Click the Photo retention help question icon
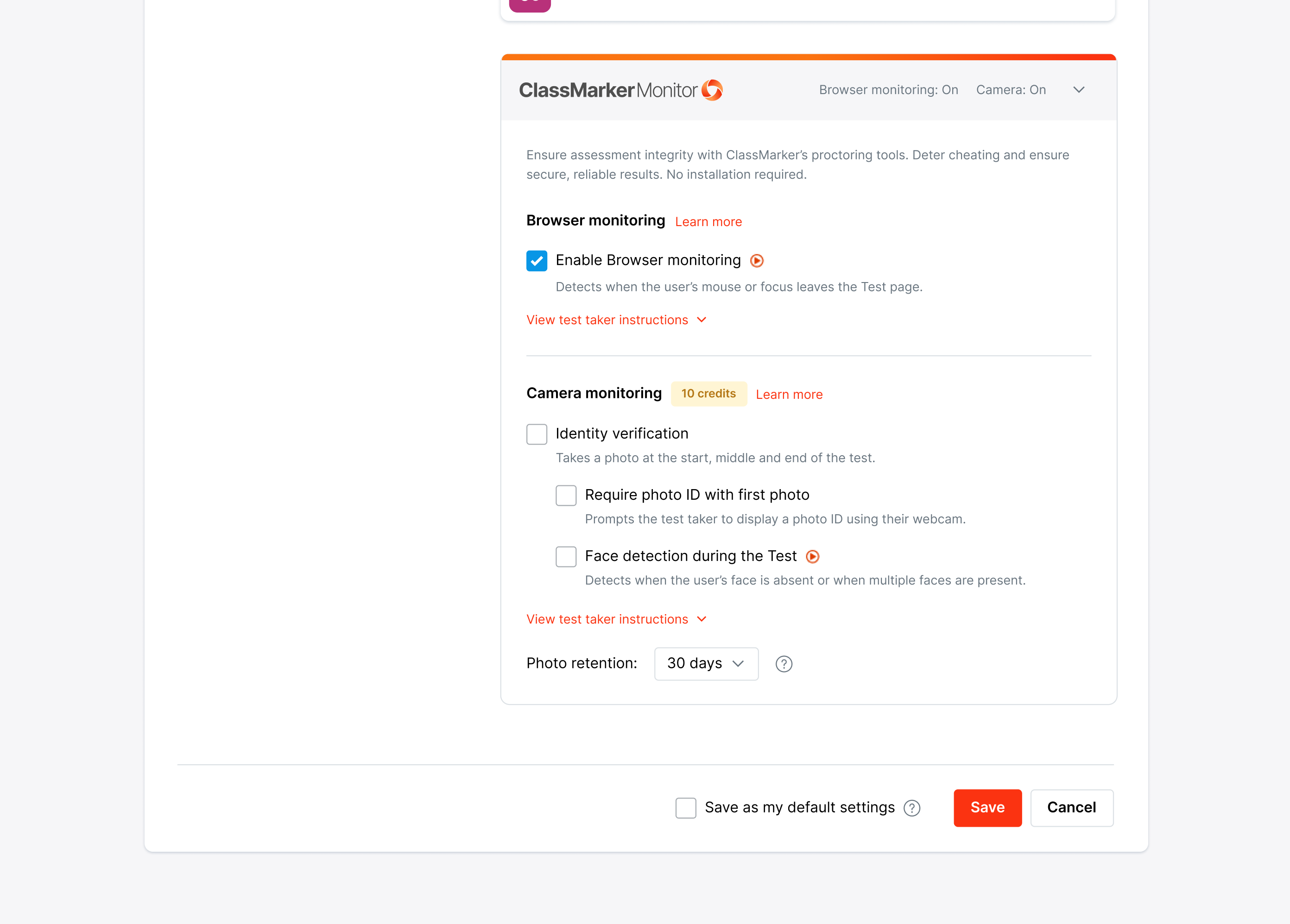This screenshot has width=1290, height=924. (x=783, y=664)
